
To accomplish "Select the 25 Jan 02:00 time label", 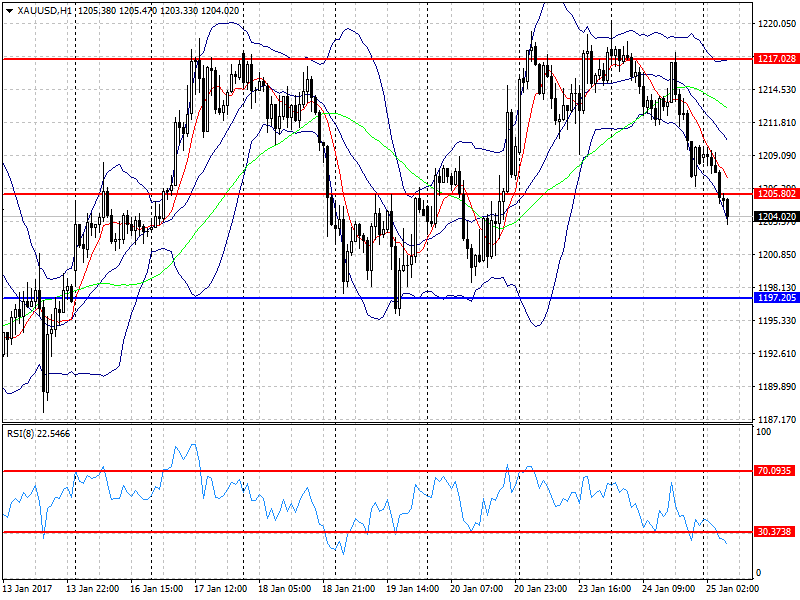I will click(x=732, y=588).
